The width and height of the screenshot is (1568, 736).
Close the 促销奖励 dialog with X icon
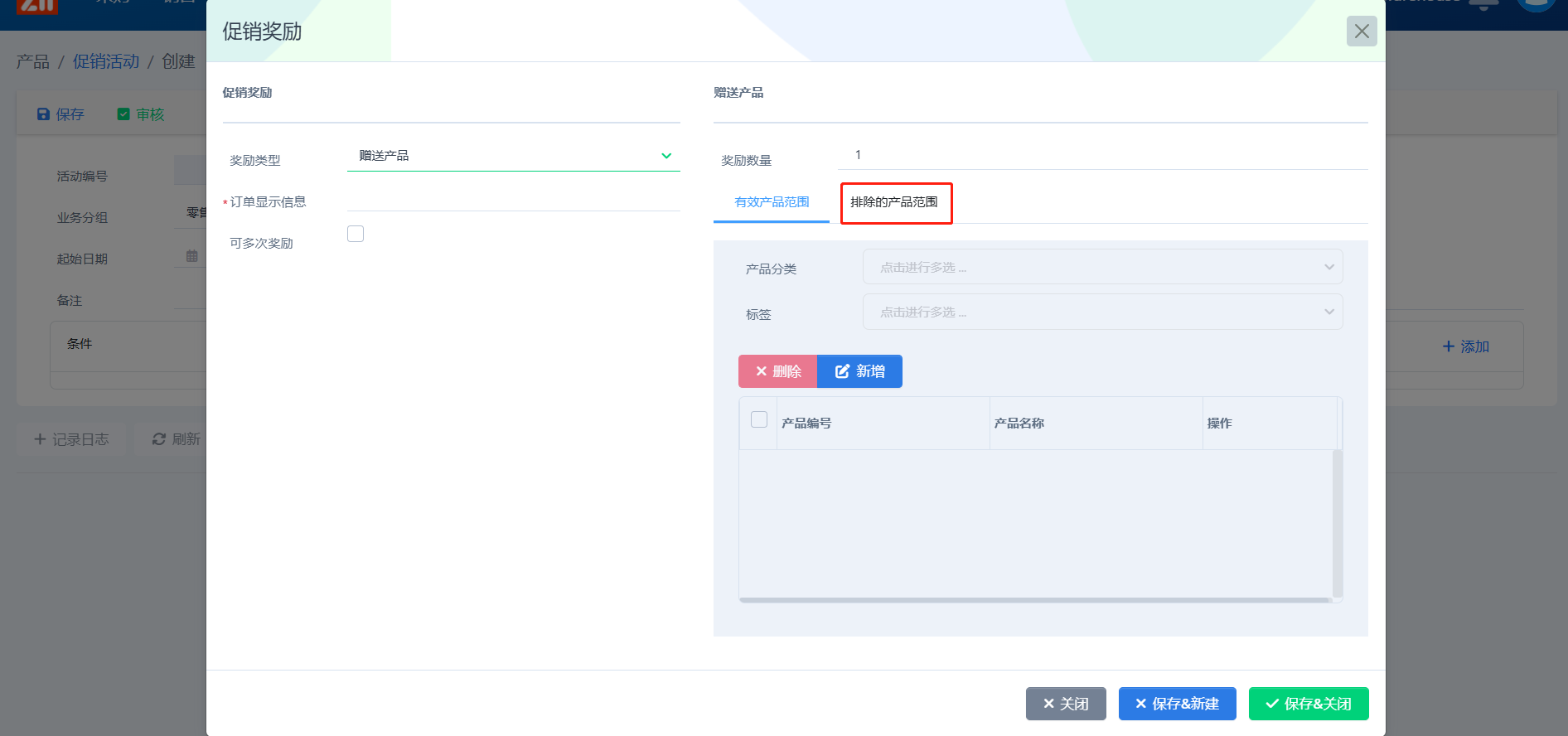(1362, 31)
